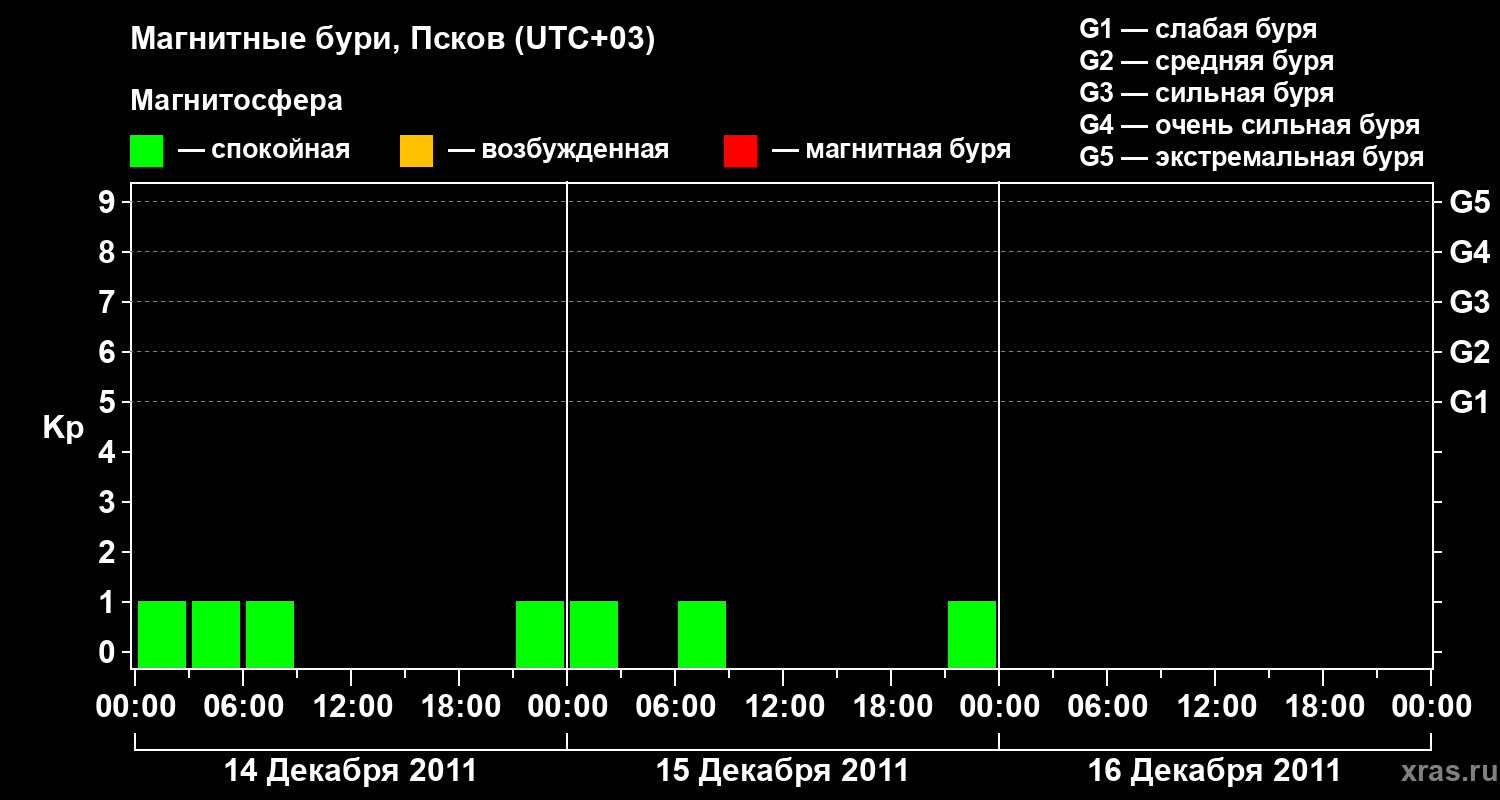Click the 'G1 — слабая буря' legend line
Screen dimensions: 1500x800
(1198, 29)
